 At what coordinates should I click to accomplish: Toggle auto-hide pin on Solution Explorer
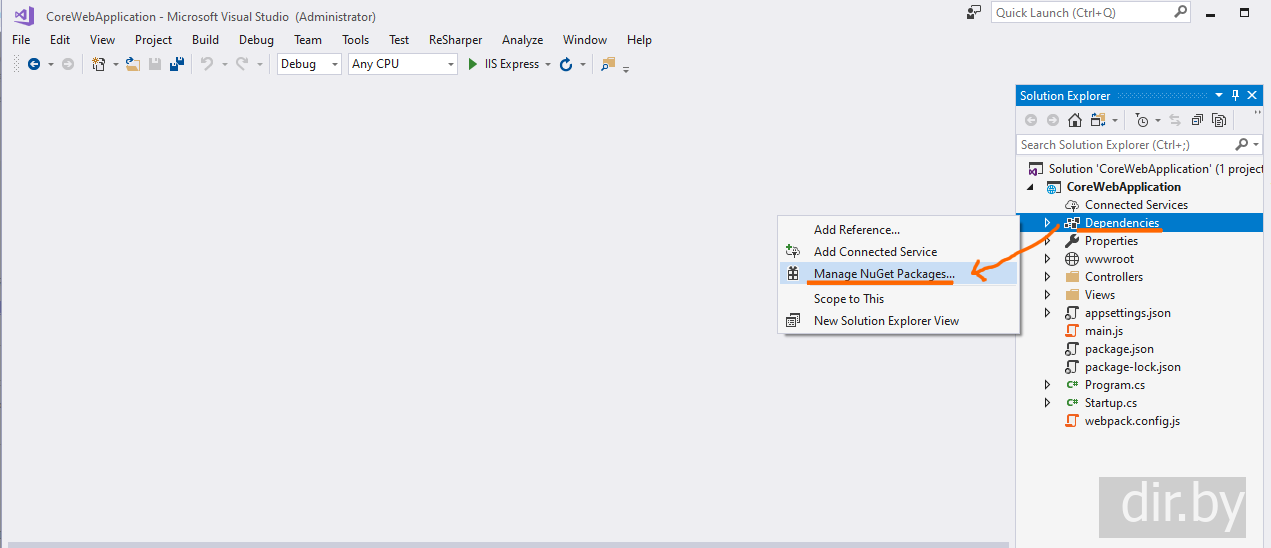pyautogui.click(x=1235, y=95)
